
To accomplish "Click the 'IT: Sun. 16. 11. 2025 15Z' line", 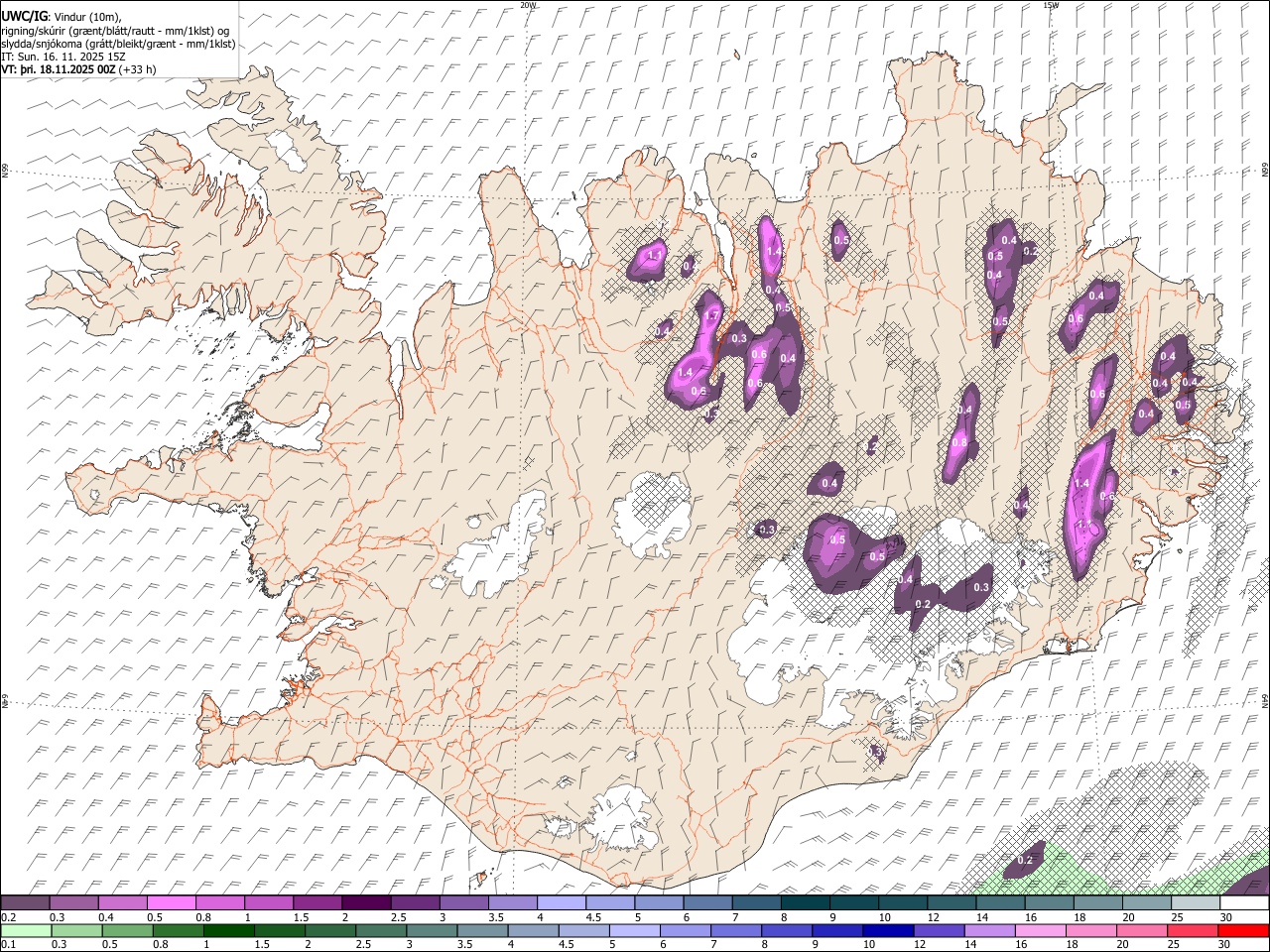I will pos(63,58).
